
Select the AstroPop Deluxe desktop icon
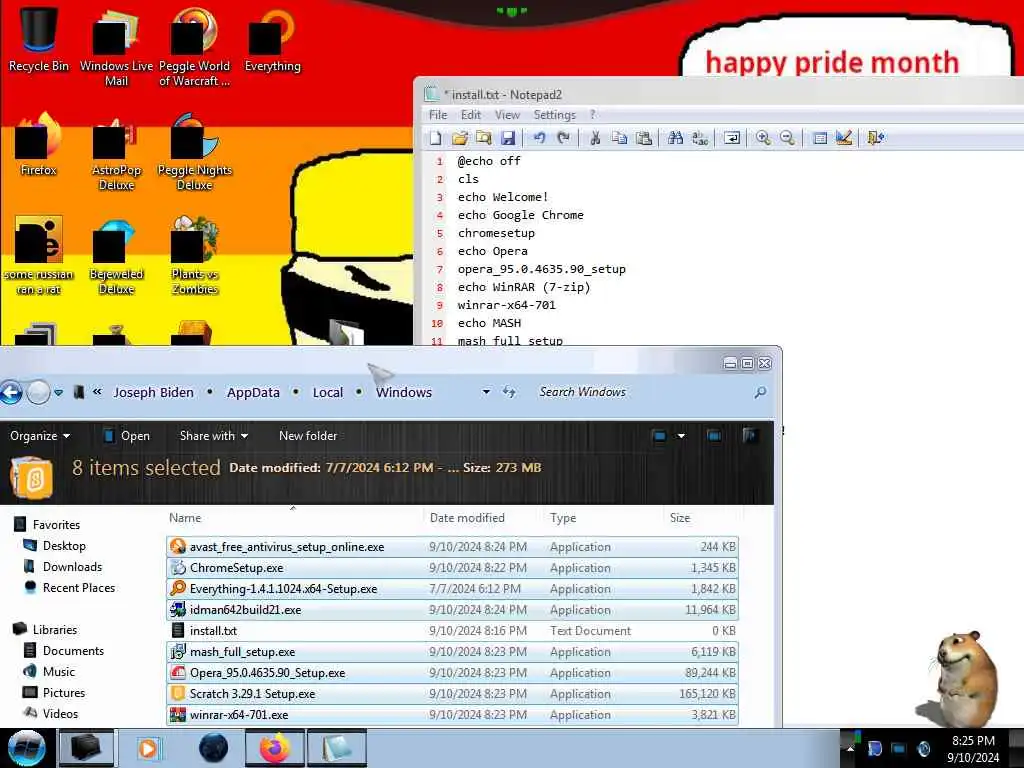click(x=116, y=152)
